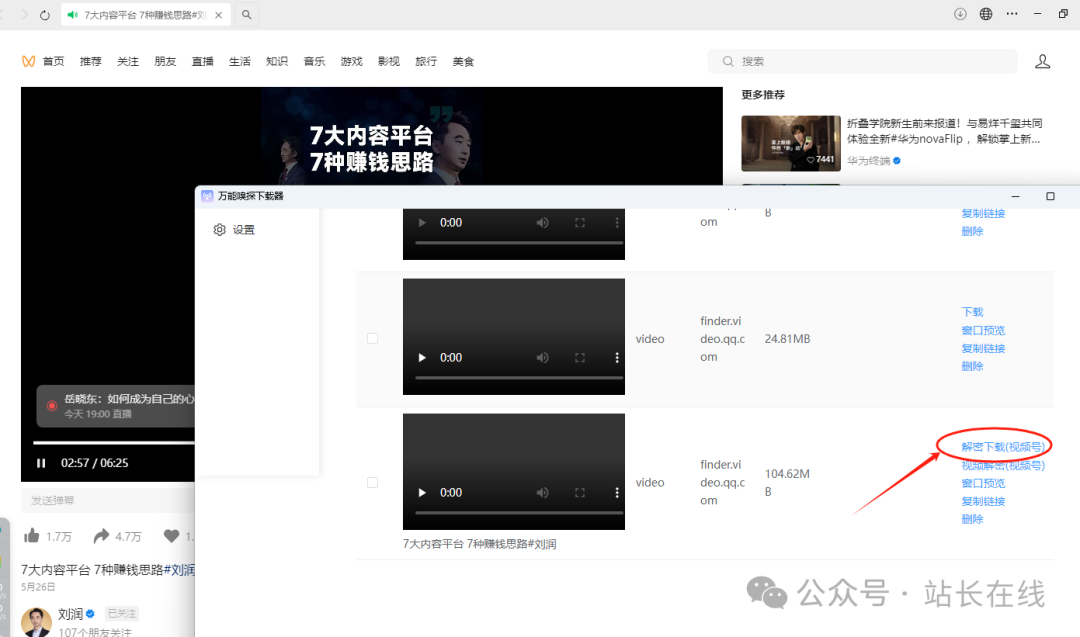This screenshot has width=1080, height=637.
Task: Click 删除 for the 104.62MB video
Action: [x=973, y=519]
